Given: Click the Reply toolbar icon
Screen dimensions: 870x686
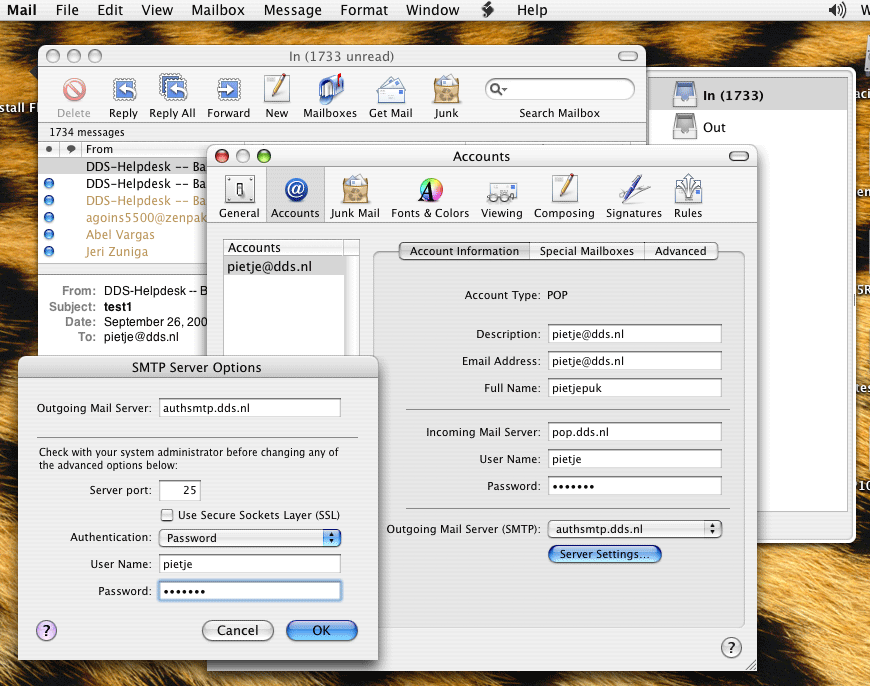Looking at the screenshot, I should (124, 89).
